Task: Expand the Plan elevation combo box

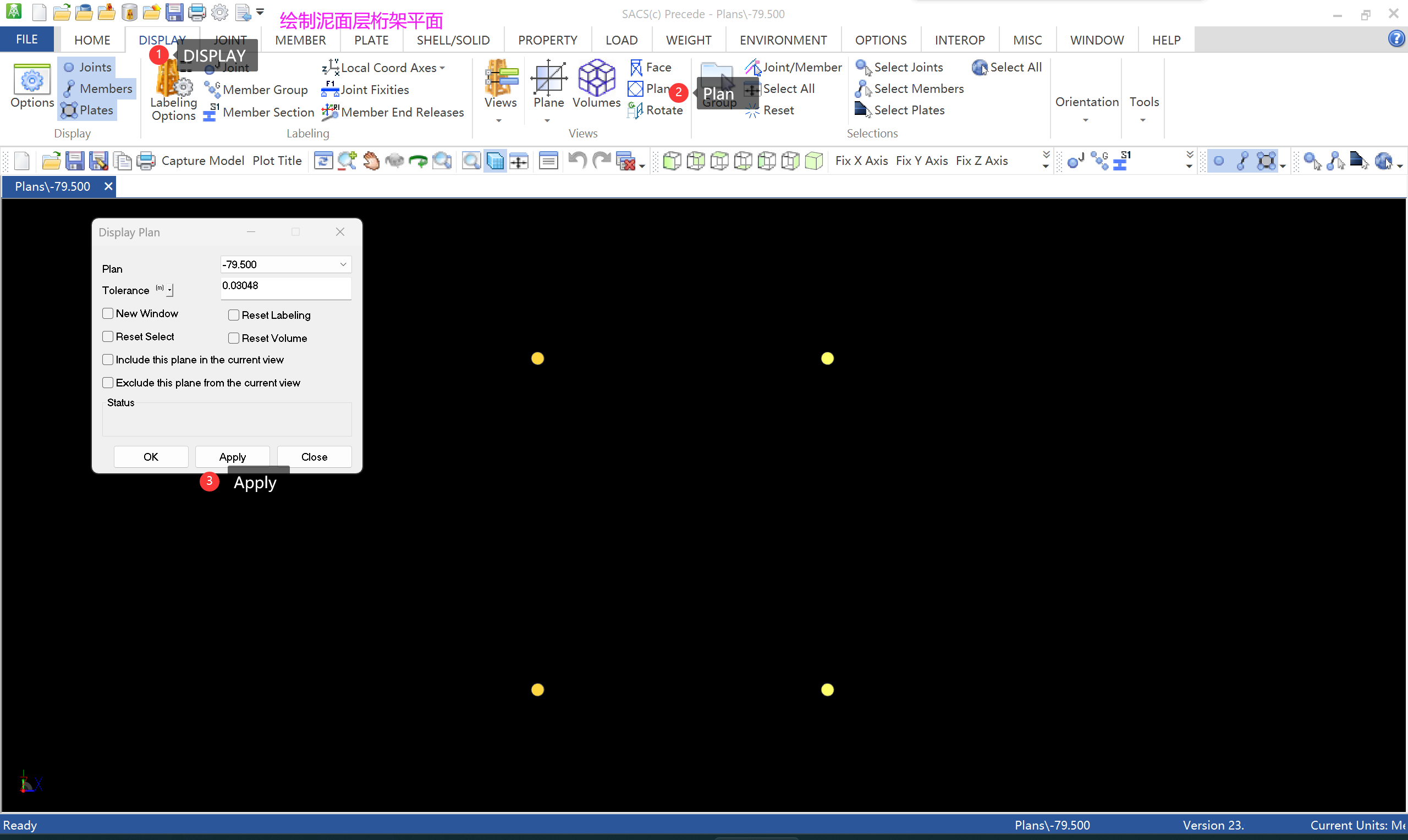Action: click(x=343, y=264)
